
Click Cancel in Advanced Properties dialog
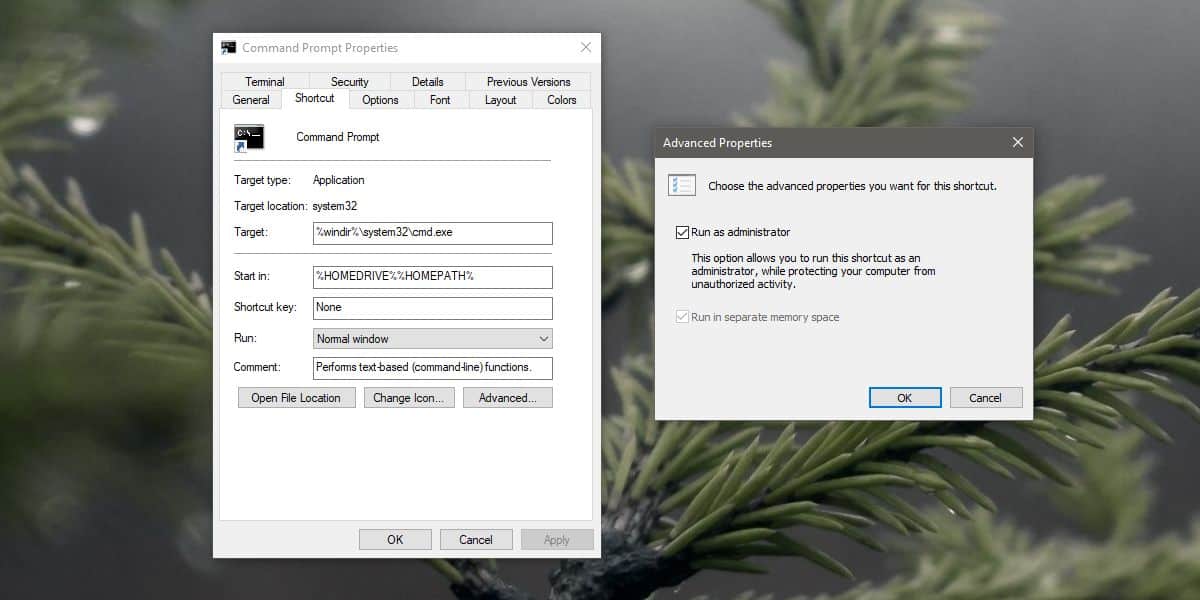(x=986, y=398)
